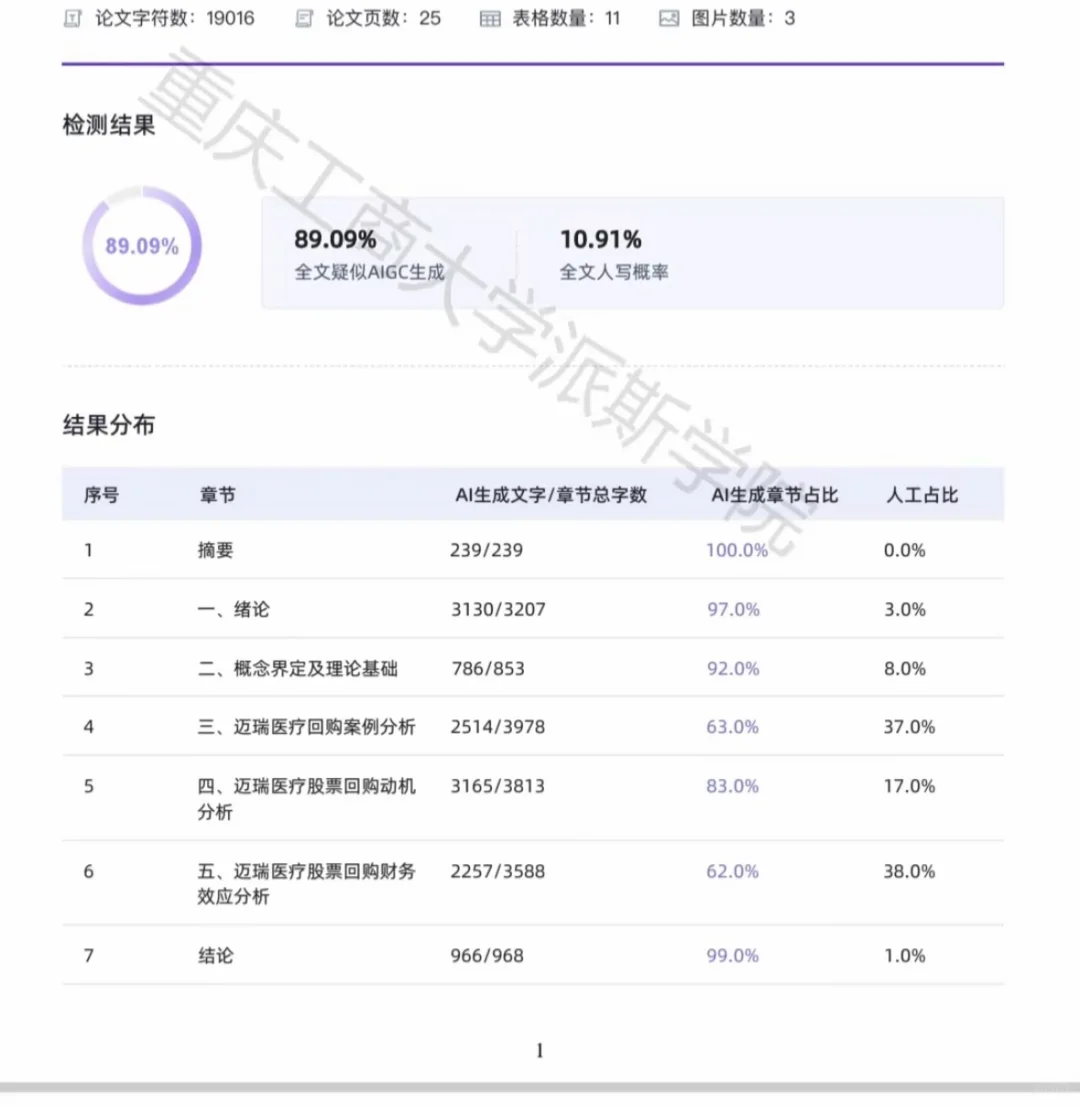
Task: Click the 97.0% AI ratio value
Action: pos(734,609)
